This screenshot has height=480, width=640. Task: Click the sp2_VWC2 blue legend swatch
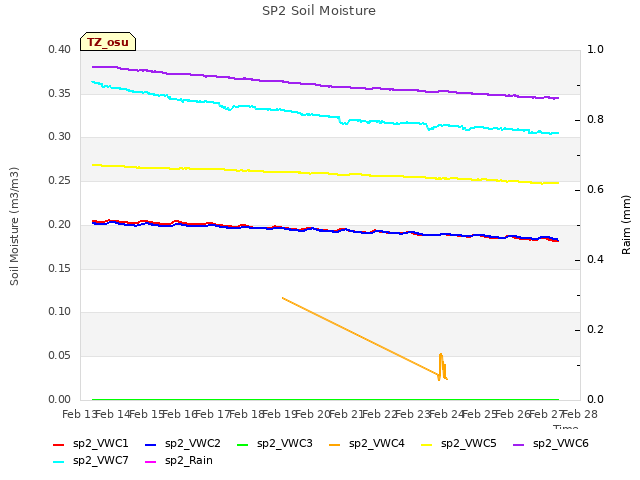tap(151, 444)
